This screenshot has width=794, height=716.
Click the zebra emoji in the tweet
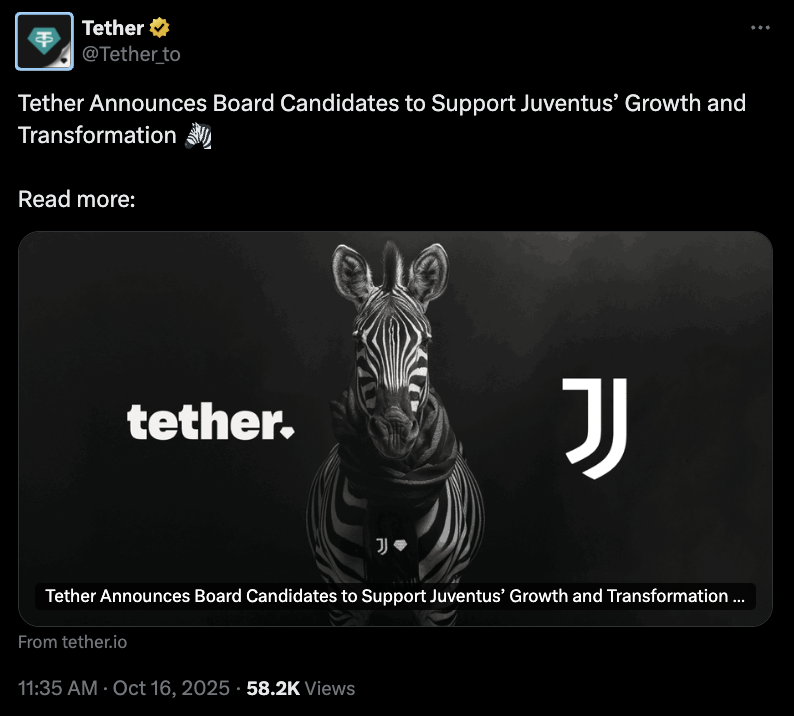point(199,135)
